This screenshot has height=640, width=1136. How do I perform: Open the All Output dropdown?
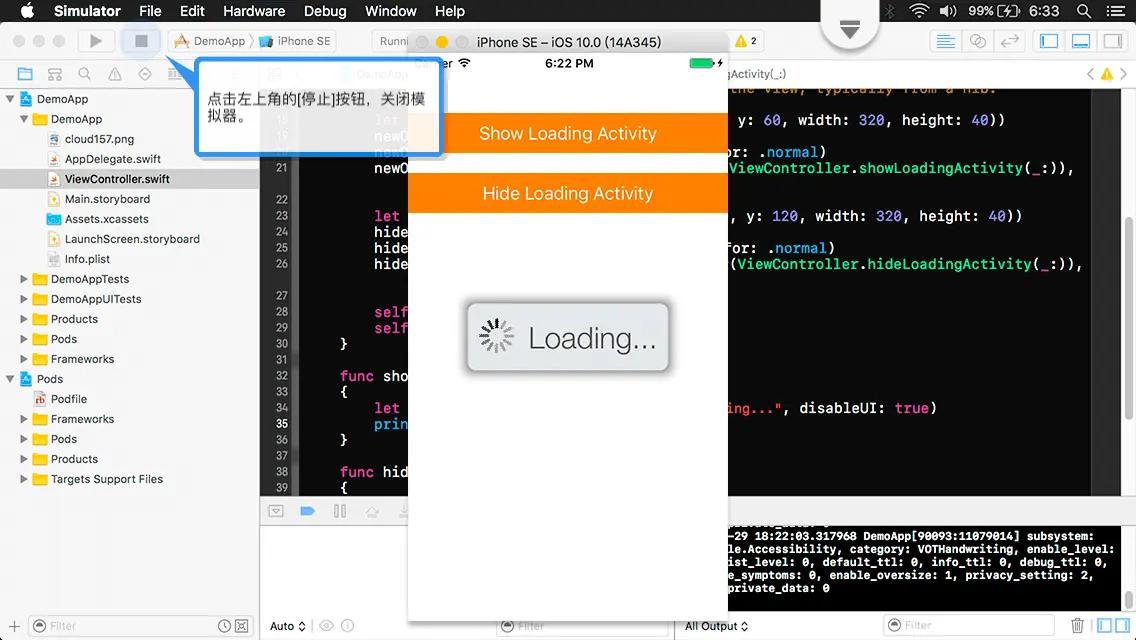click(717, 626)
